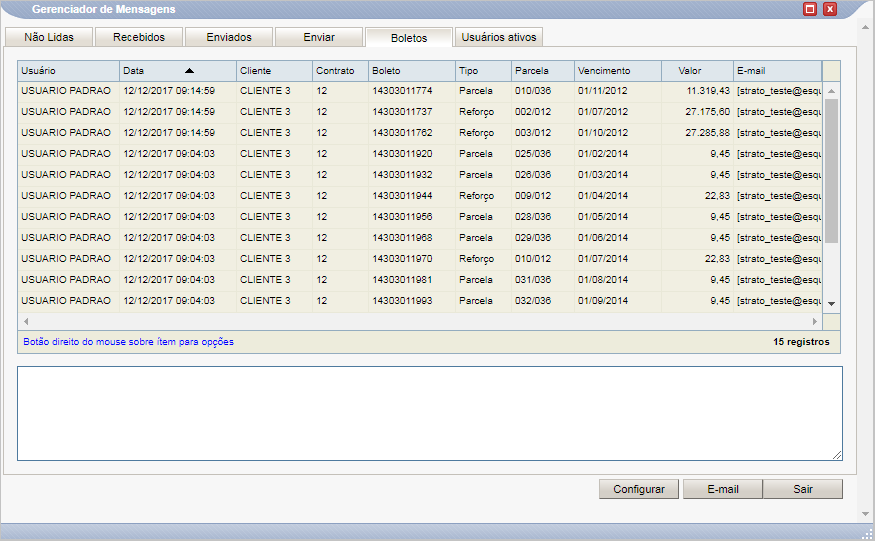The image size is (875, 541).
Task: Sort by Data column ascending arrow
Action: [189, 71]
